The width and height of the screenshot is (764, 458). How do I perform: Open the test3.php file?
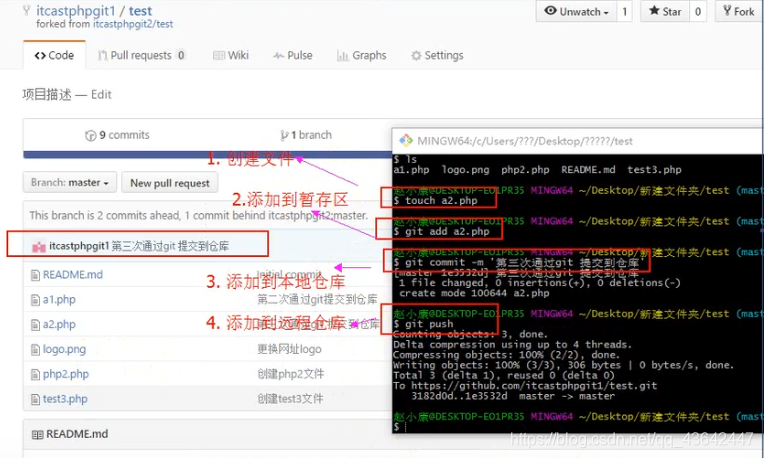(65, 399)
